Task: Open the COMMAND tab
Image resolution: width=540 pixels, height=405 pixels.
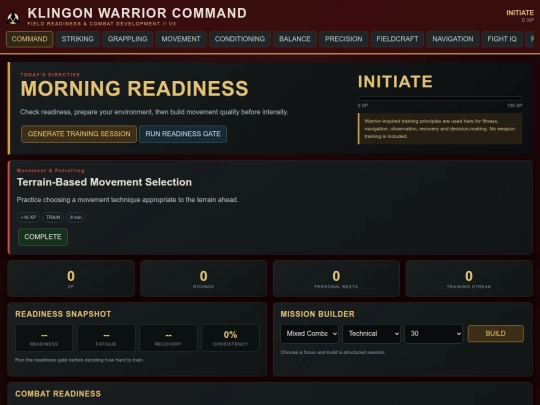Action: [30, 39]
